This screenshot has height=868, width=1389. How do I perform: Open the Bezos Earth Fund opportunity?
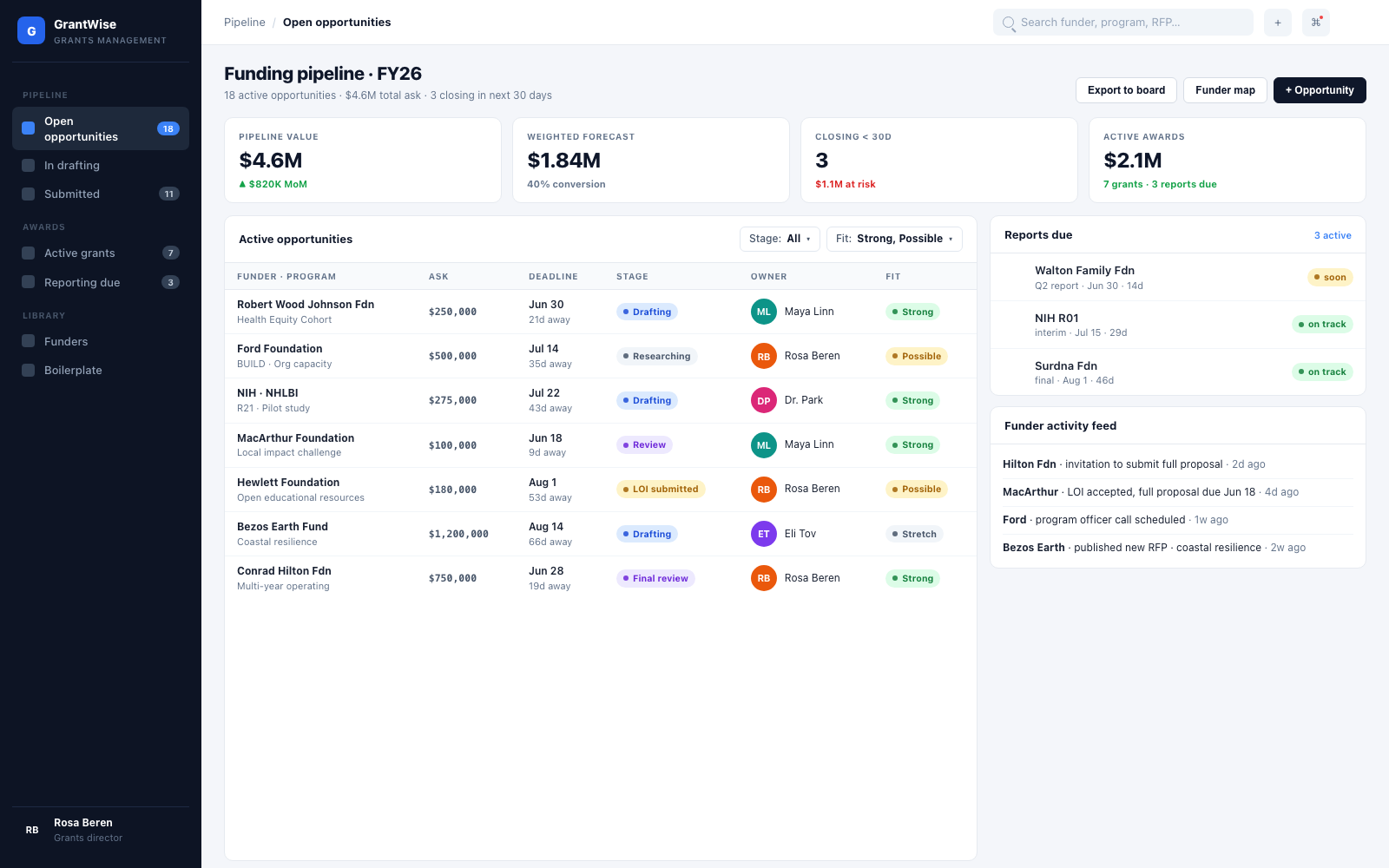pyautogui.click(x=601, y=534)
